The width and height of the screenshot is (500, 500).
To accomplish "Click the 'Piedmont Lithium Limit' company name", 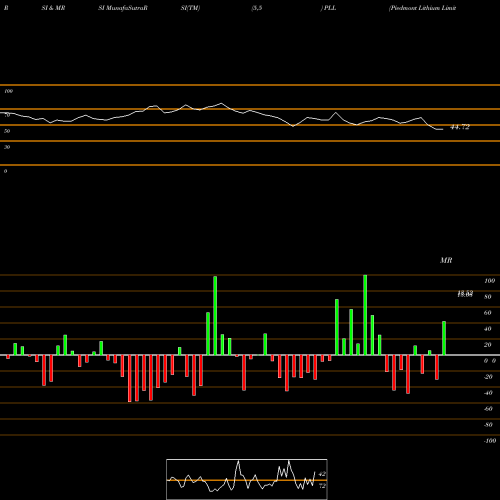I will 422,8.
